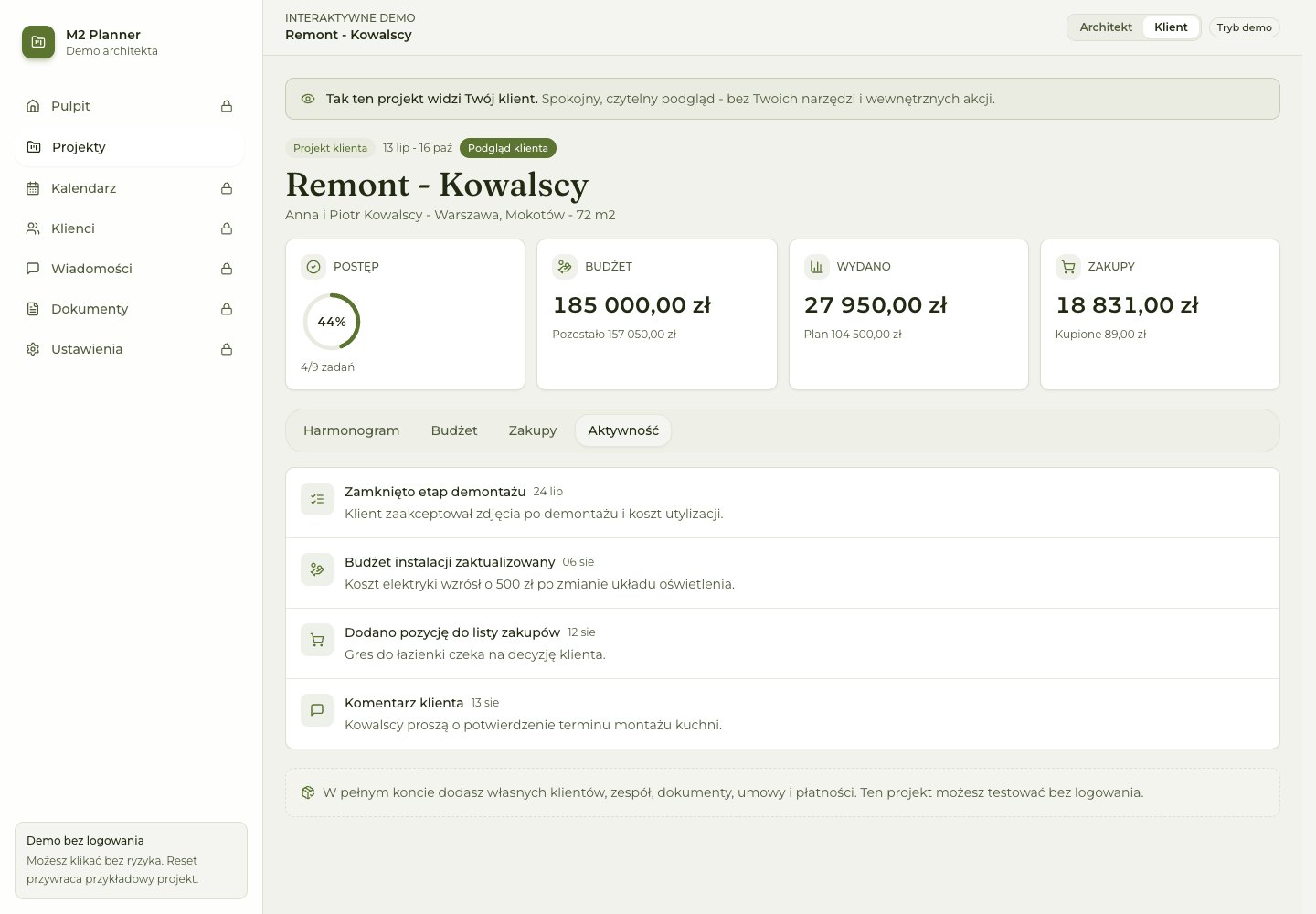Open Dokumenty in sidebar
Viewport: 1316px width, 914px height.
[x=129, y=309]
